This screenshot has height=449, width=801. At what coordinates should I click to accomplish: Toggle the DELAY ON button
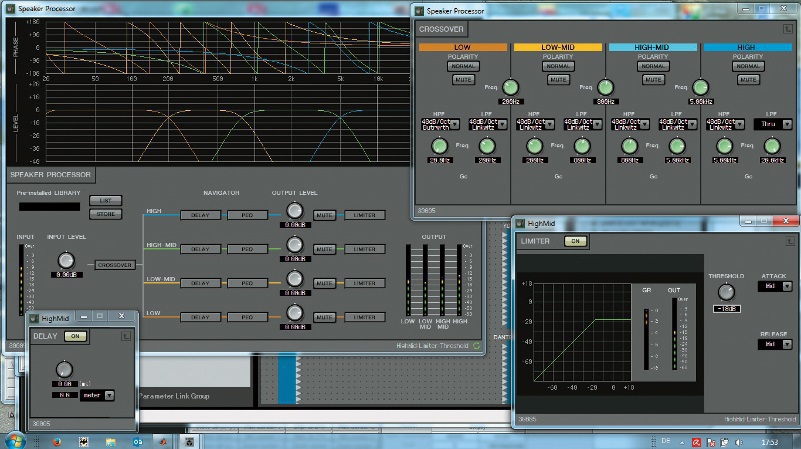[x=75, y=337]
